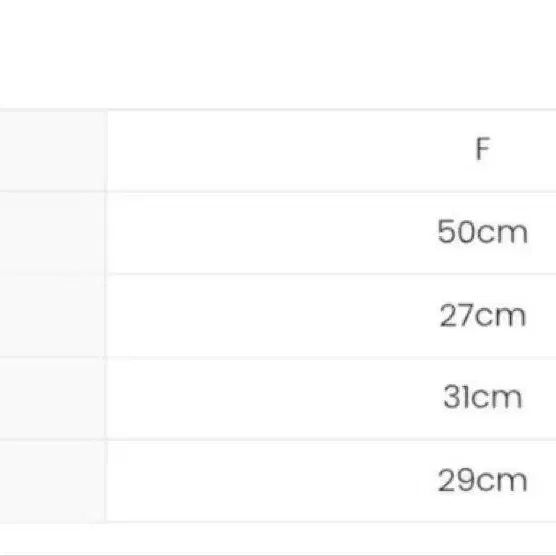Screen dimensions: 556x556
Task: Select the 29cm measurement value
Action: click(483, 480)
